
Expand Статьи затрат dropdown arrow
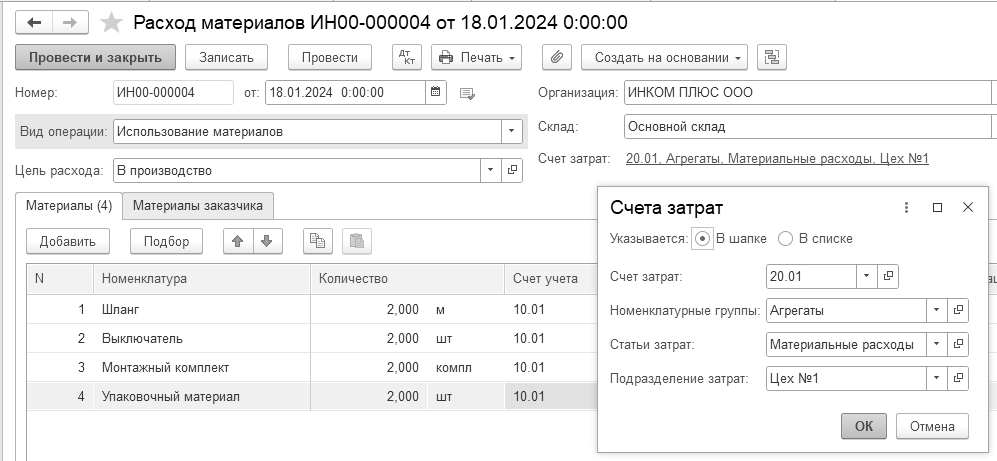click(x=937, y=345)
